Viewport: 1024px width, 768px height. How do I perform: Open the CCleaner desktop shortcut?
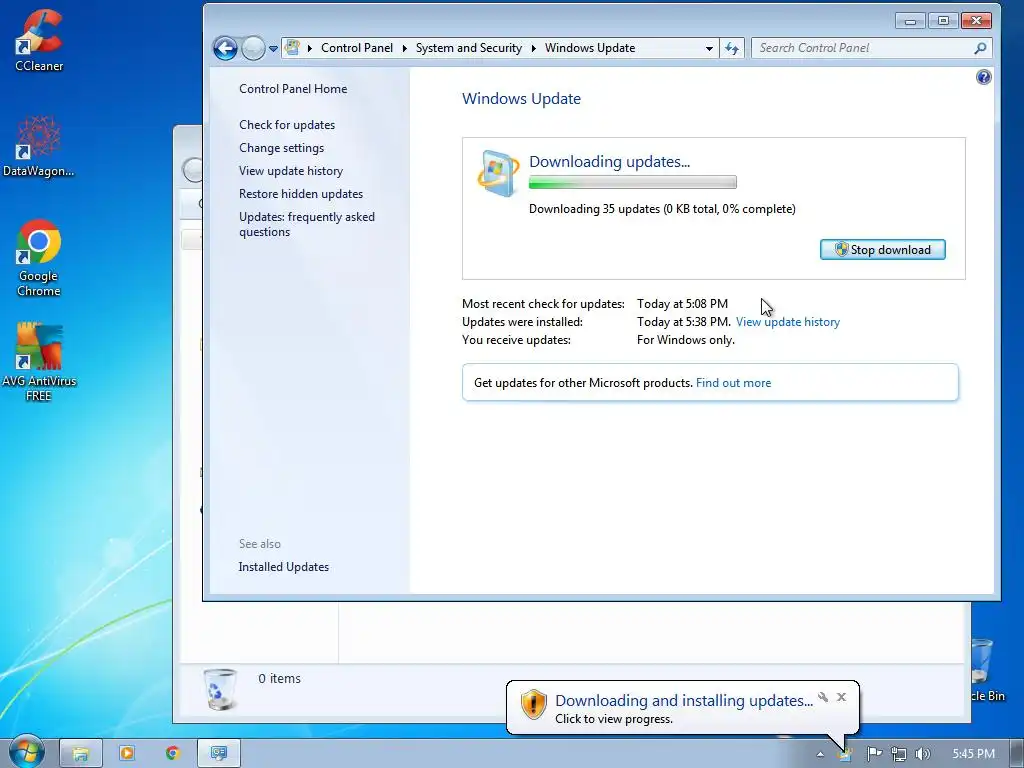(39, 40)
